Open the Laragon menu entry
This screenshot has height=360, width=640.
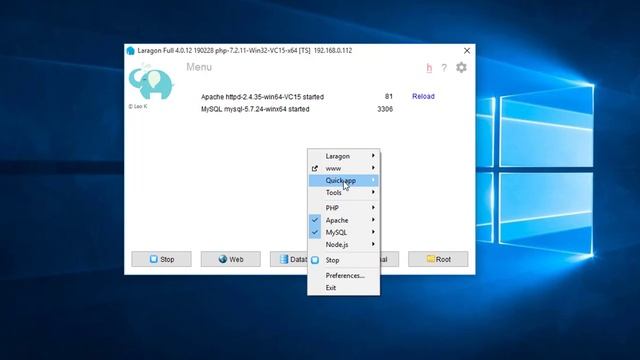(344, 156)
